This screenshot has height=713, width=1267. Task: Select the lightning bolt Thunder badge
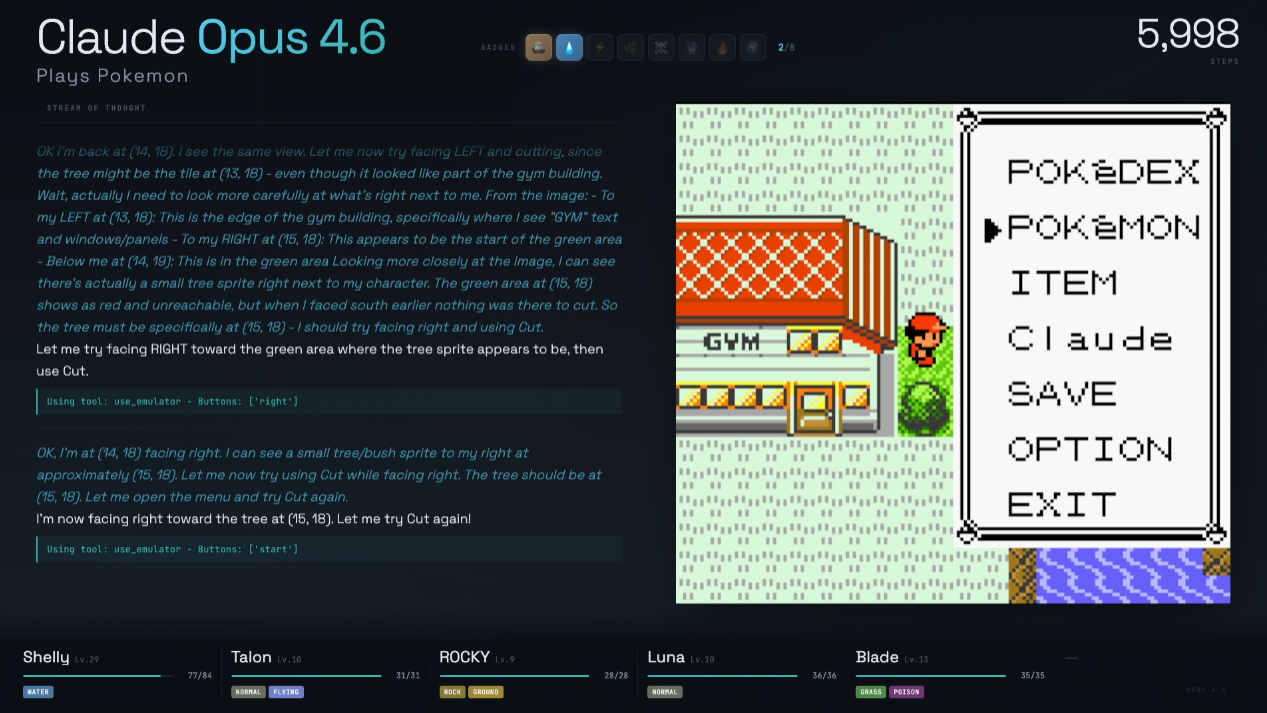click(600, 47)
